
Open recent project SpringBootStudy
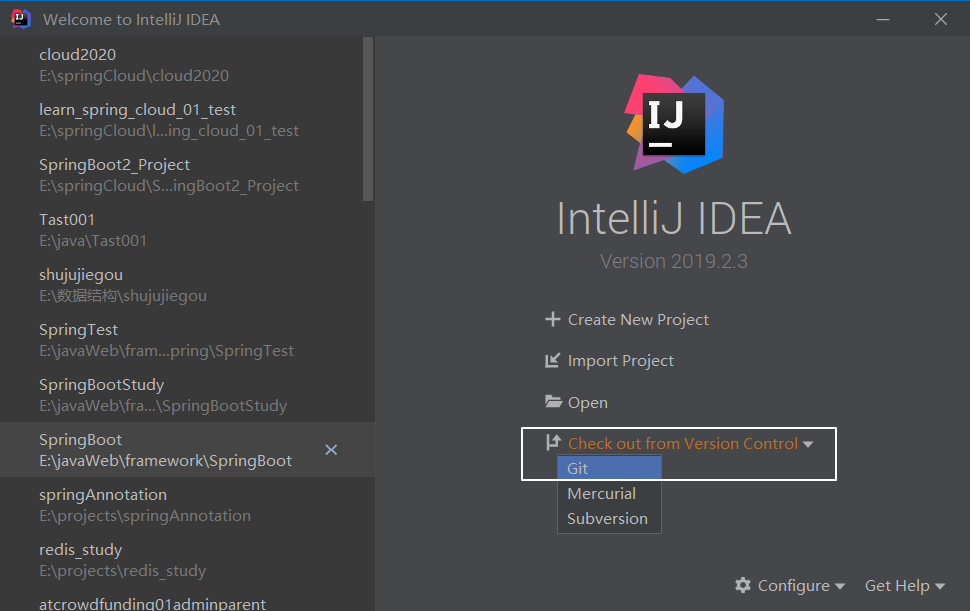coord(187,395)
